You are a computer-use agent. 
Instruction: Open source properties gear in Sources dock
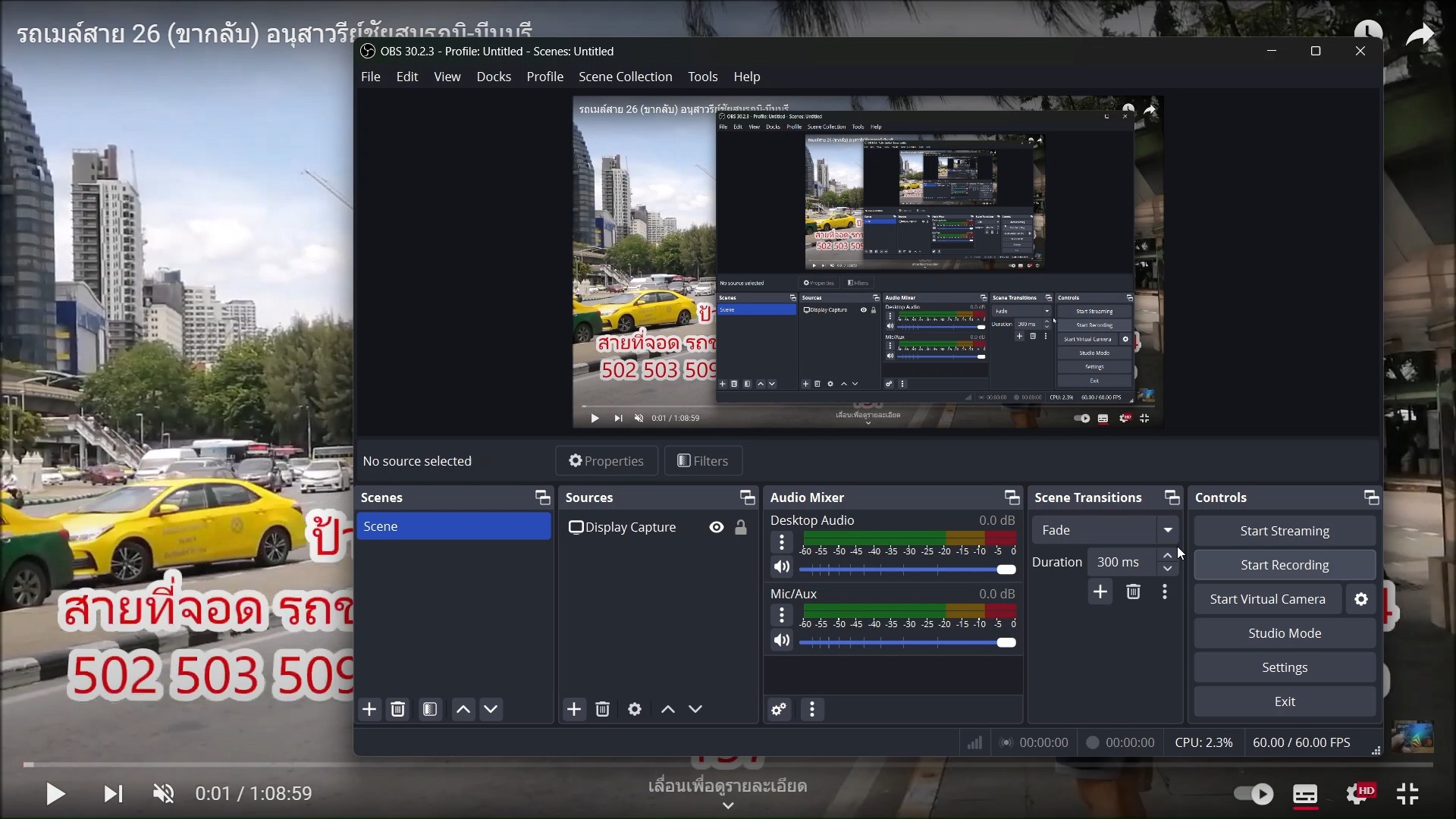click(635, 710)
